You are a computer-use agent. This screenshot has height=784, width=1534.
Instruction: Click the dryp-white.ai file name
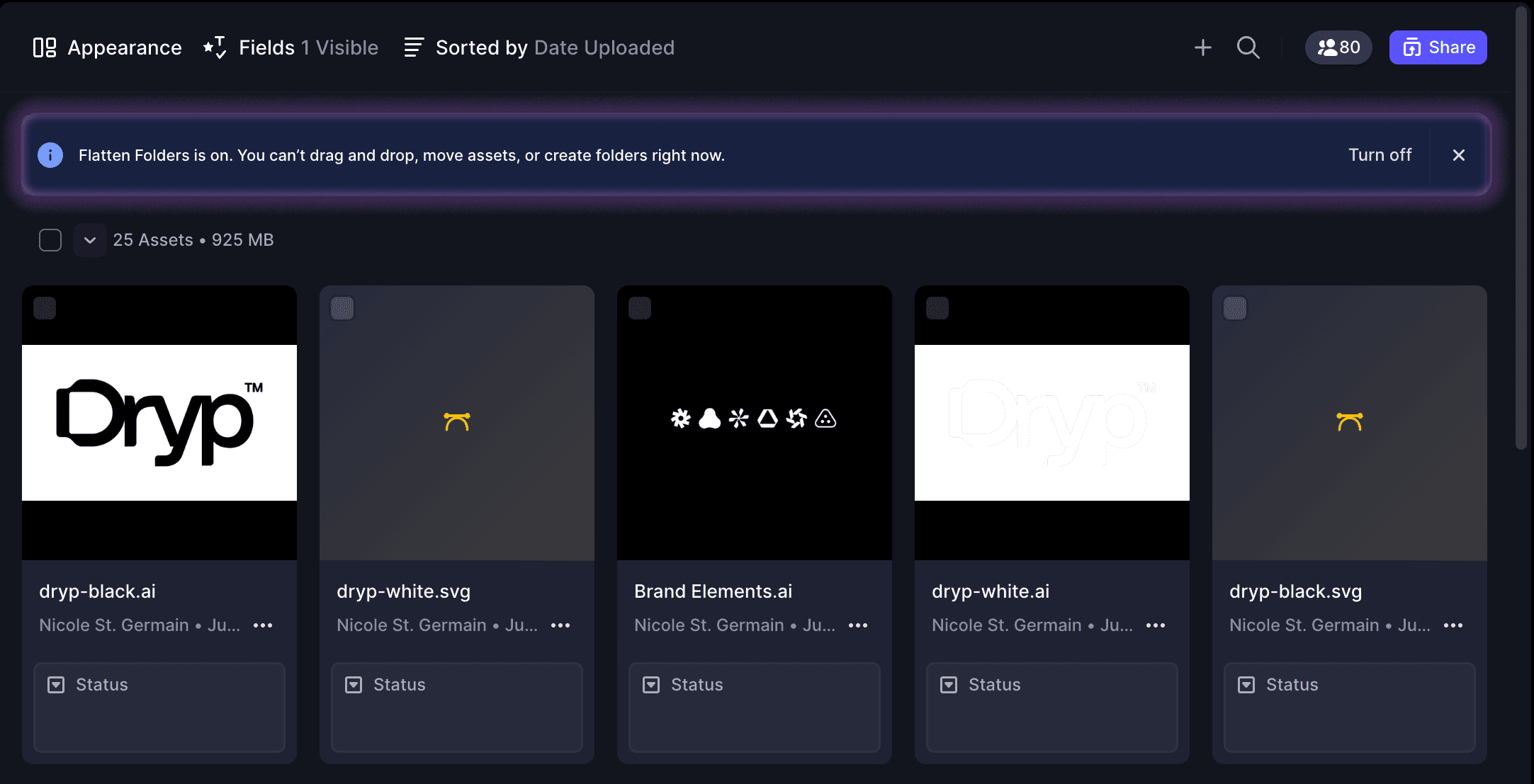pos(991,591)
